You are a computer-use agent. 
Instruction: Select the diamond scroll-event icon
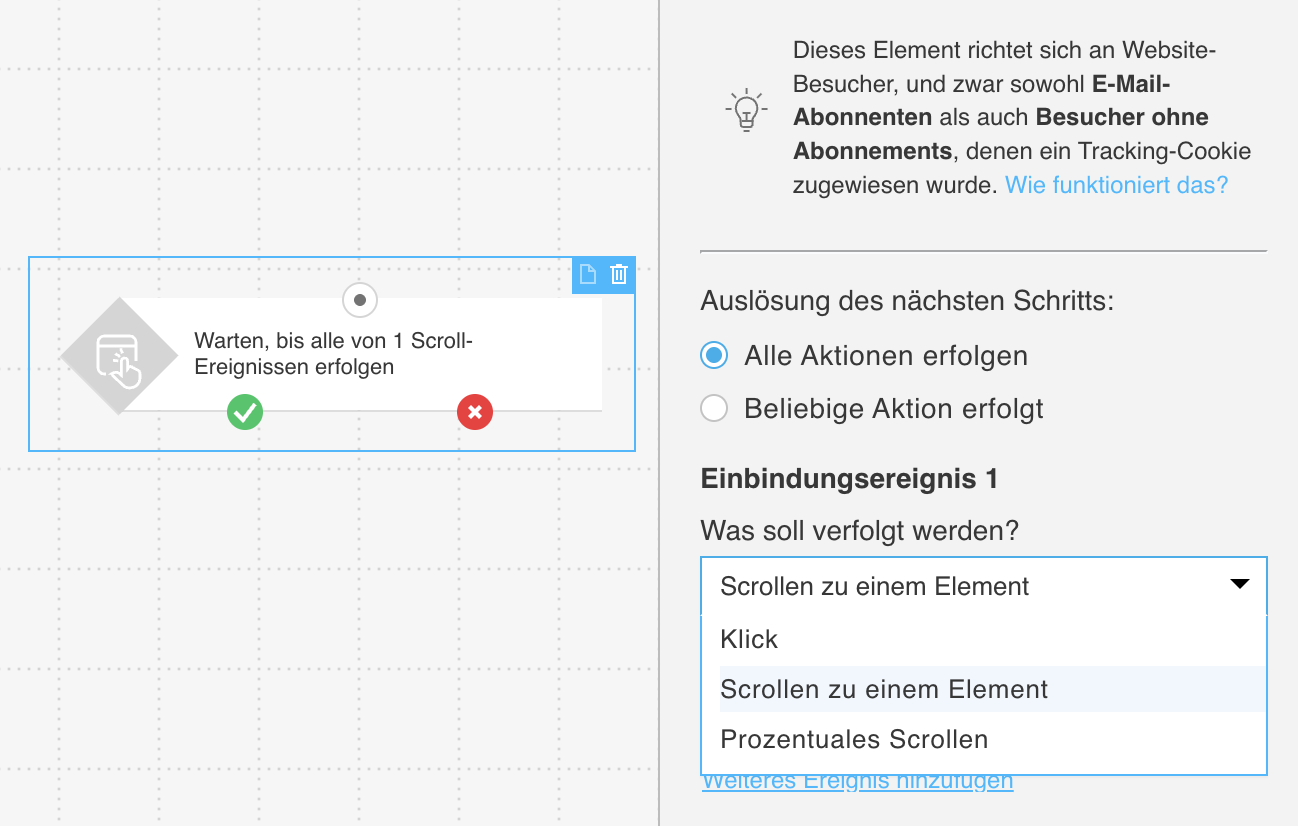pos(119,354)
